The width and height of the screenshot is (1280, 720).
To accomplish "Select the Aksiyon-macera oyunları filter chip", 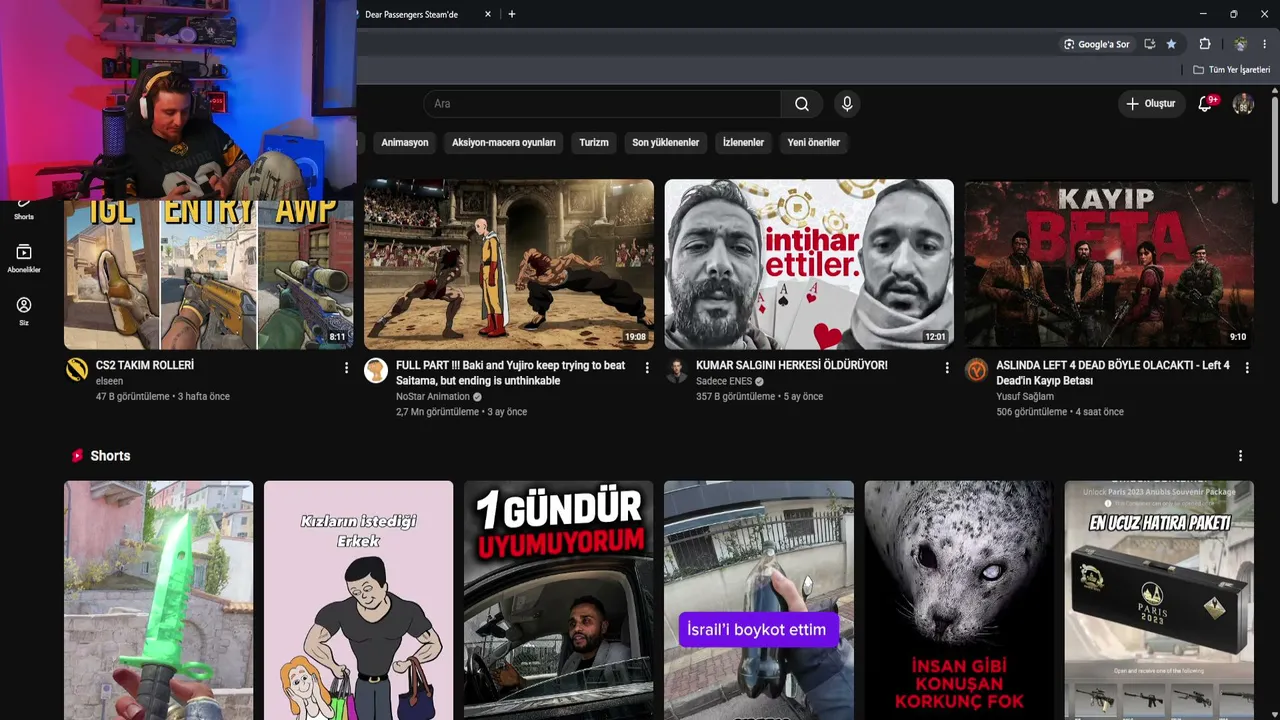I will 504,143.
